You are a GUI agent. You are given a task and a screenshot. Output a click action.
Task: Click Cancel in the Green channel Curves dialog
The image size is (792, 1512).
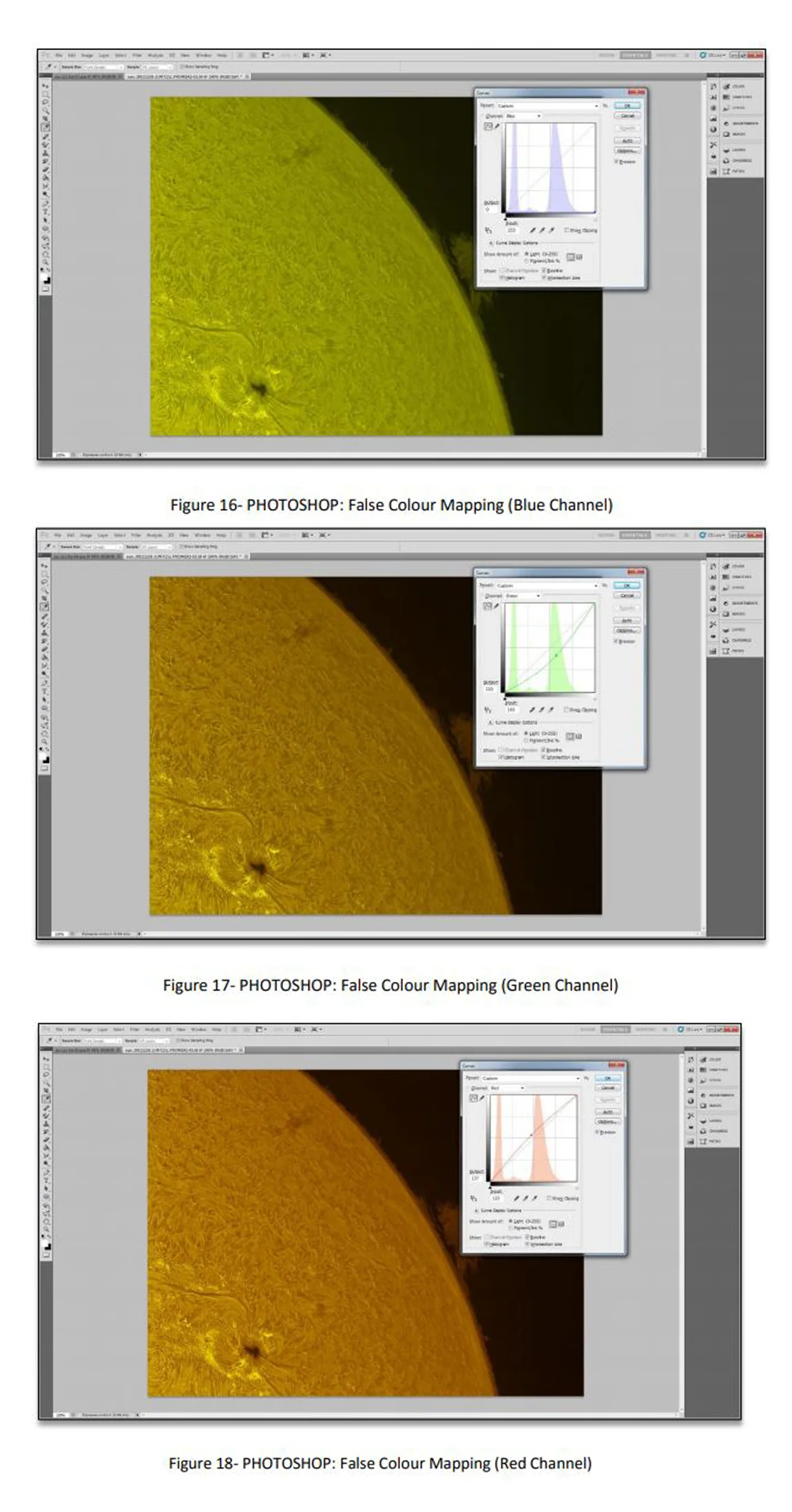pyautogui.click(x=627, y=596)
